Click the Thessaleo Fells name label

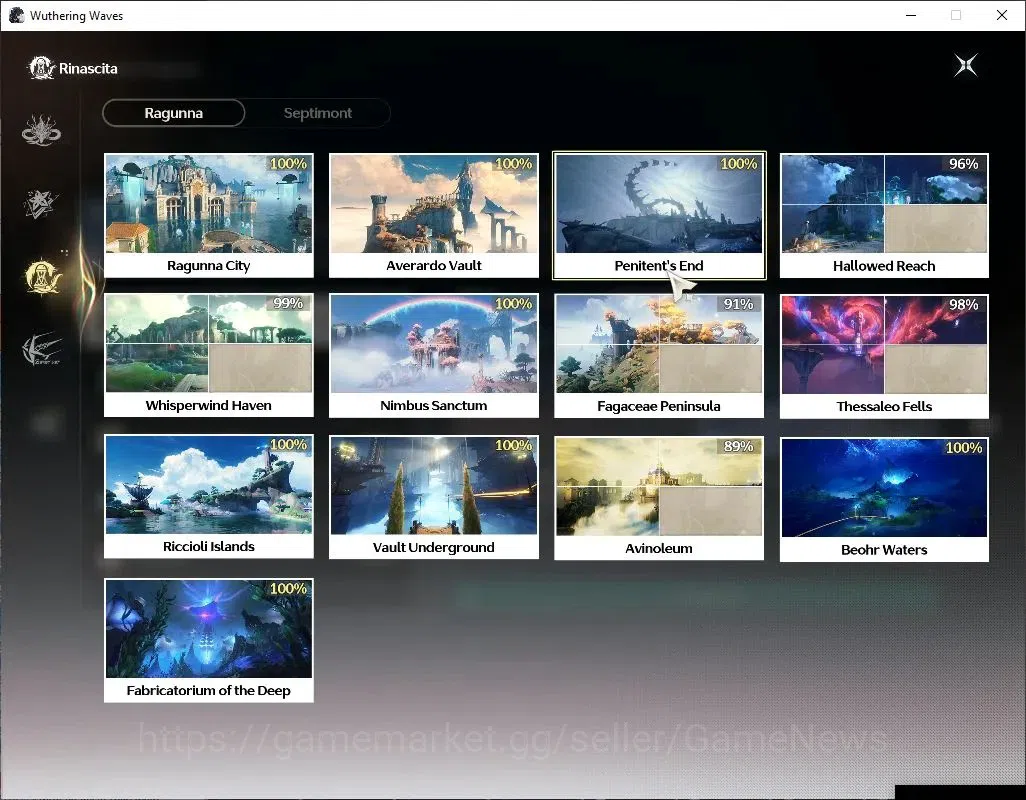pos(884,406)
